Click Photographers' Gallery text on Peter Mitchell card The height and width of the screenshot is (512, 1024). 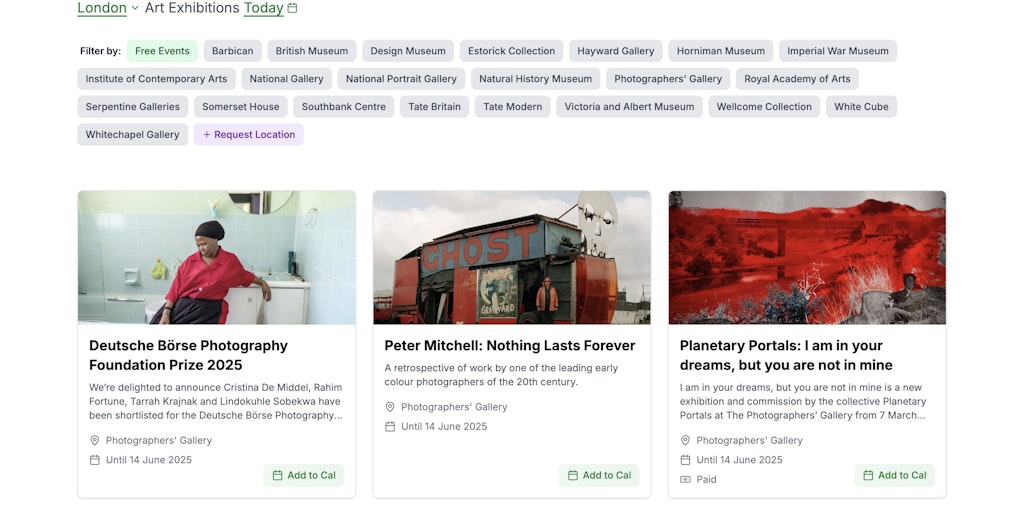(x=454, y=407)
